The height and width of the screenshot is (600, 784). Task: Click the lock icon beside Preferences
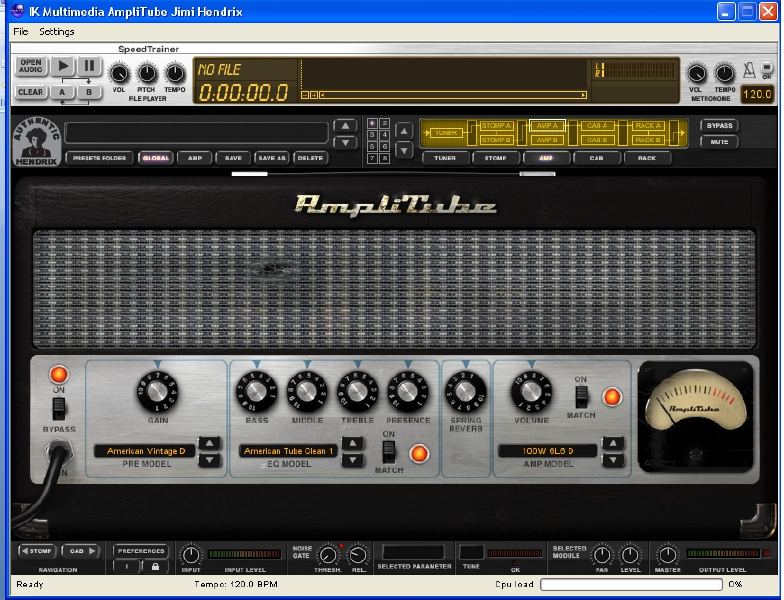point(154,566)
